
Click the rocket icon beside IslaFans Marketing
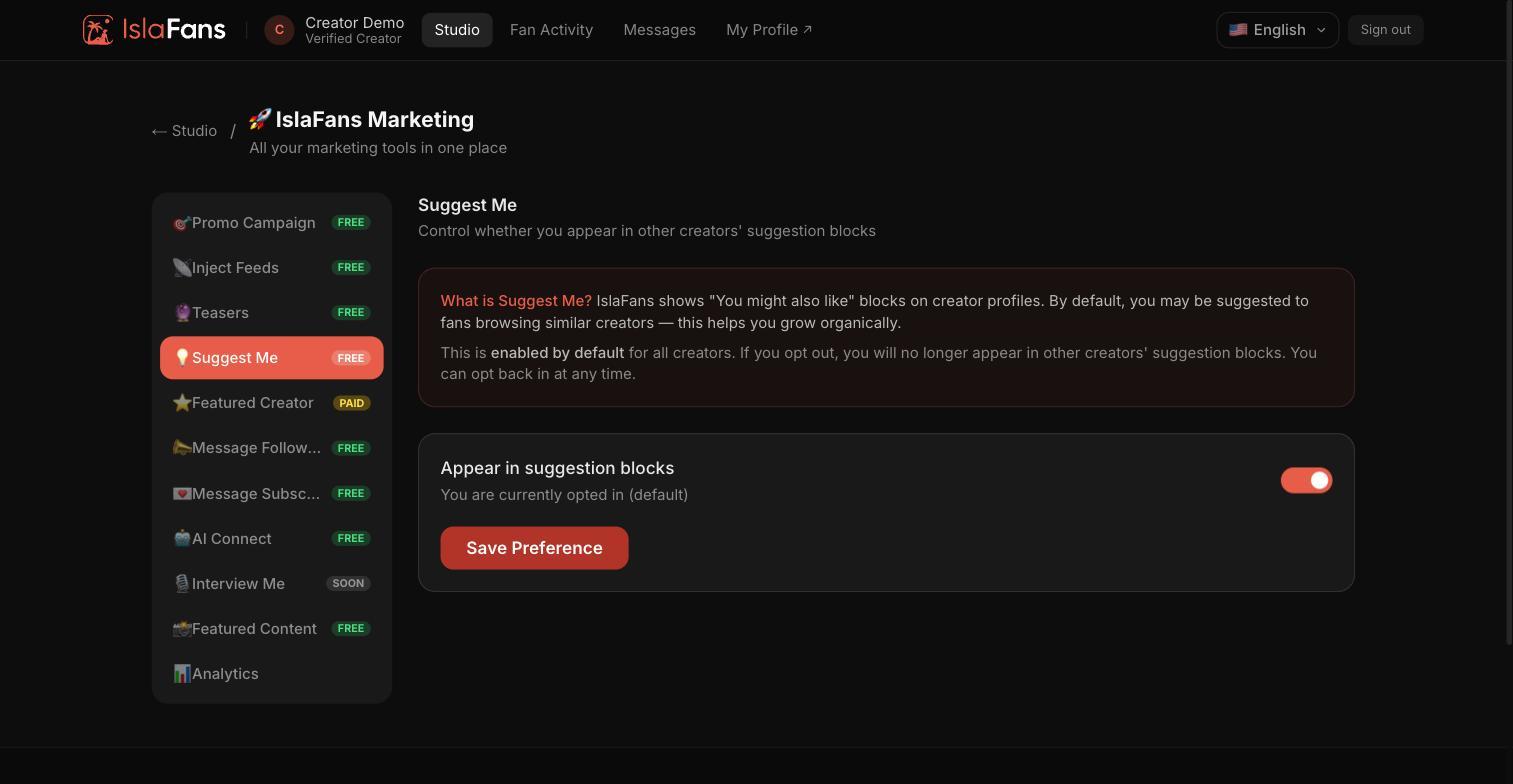pyautogui.click(x=260, y=119)
